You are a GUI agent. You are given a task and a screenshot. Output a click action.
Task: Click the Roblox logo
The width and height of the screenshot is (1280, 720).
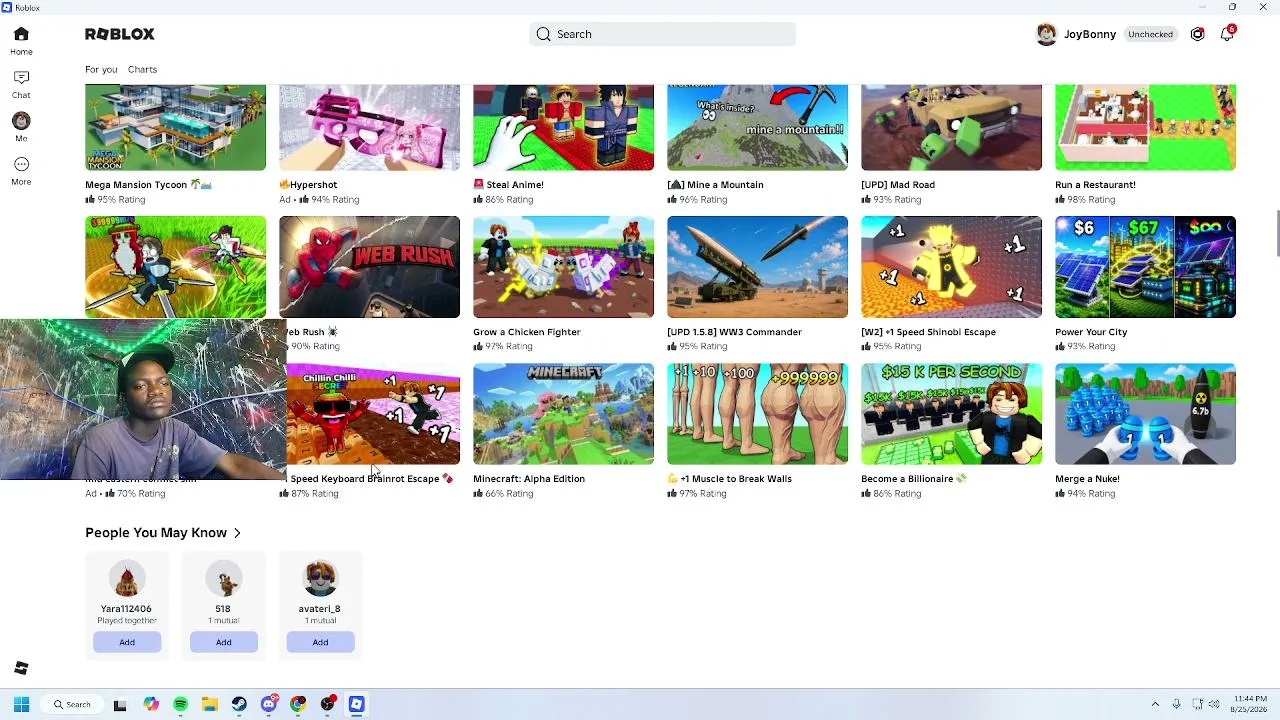[120, 34]
